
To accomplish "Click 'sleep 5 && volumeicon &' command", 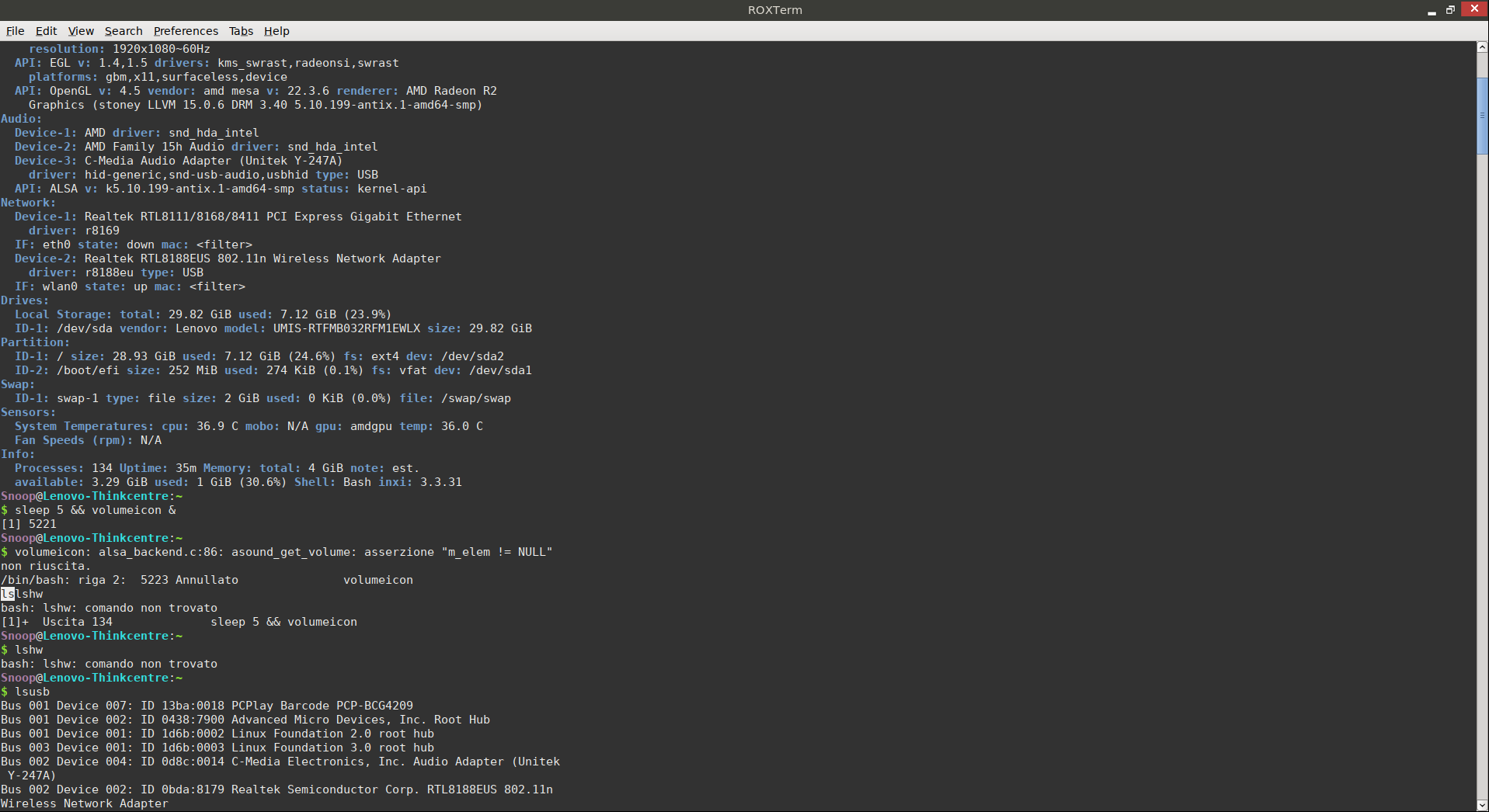I will [96, 510].
